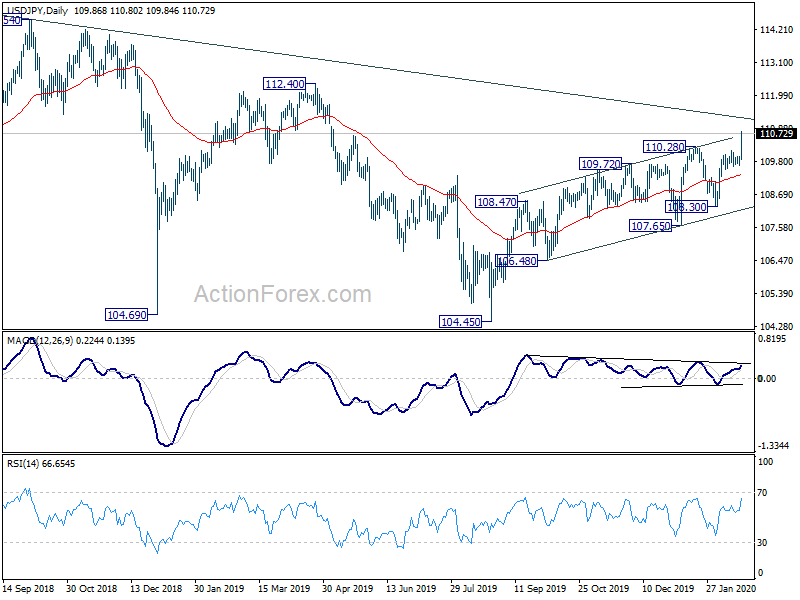Click the RSI(14) 66.6545 indicator label

[x=41, y=464]
